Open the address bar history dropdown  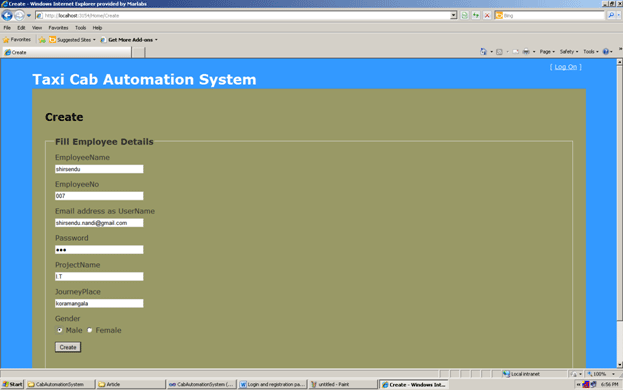click(x=453, y=15)
